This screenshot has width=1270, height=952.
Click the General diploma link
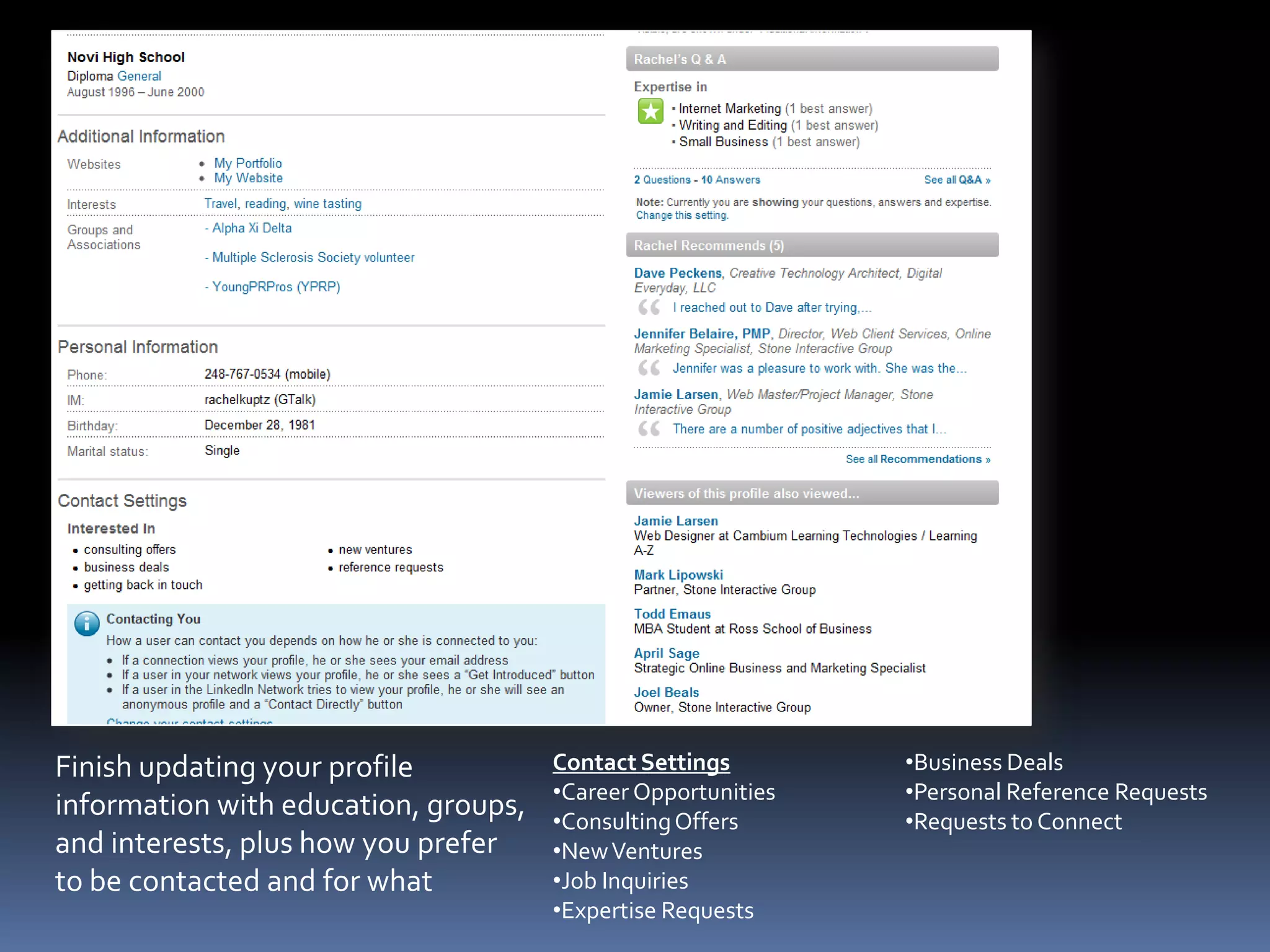[x=140, y=76]
